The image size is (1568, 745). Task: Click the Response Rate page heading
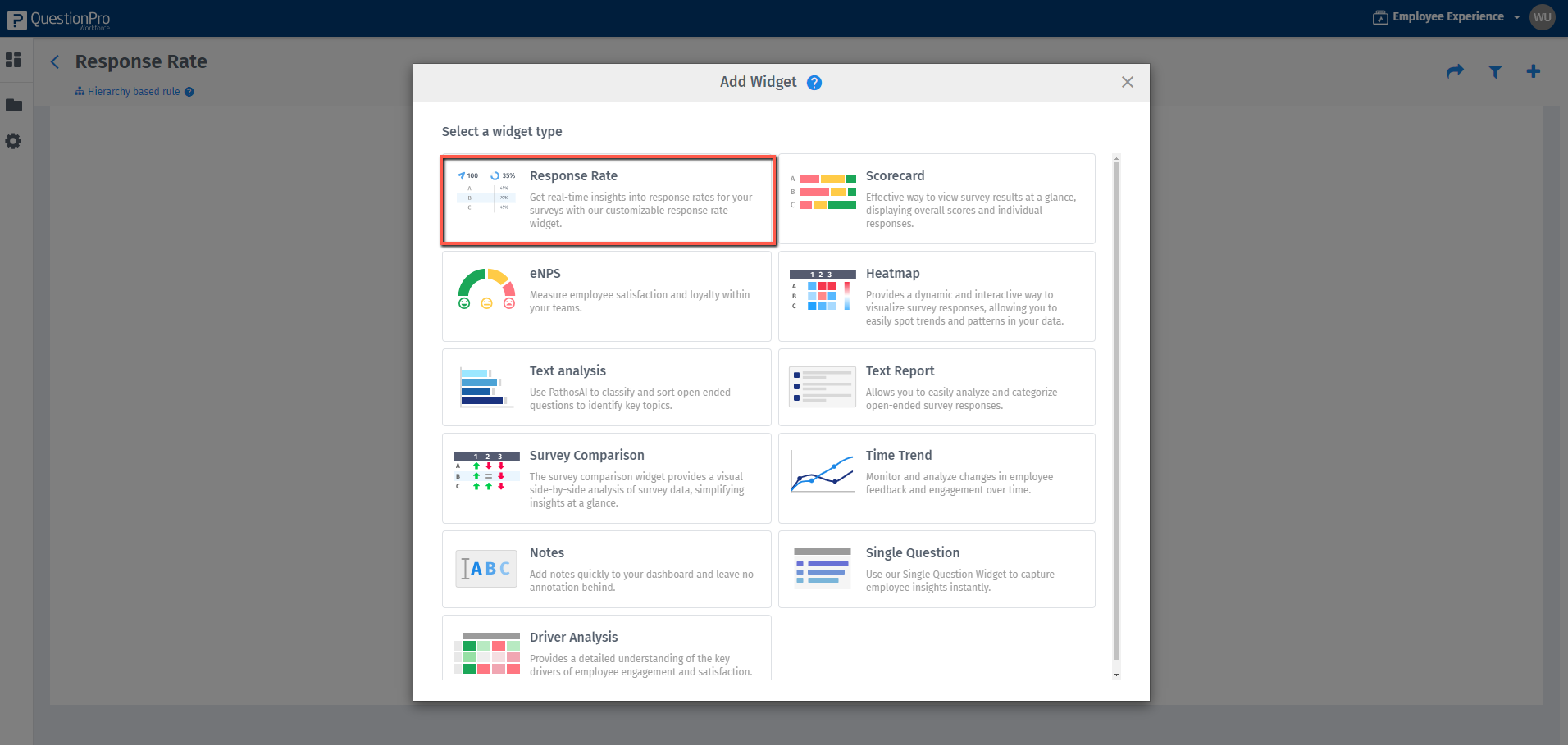click(x=141, y=61)
